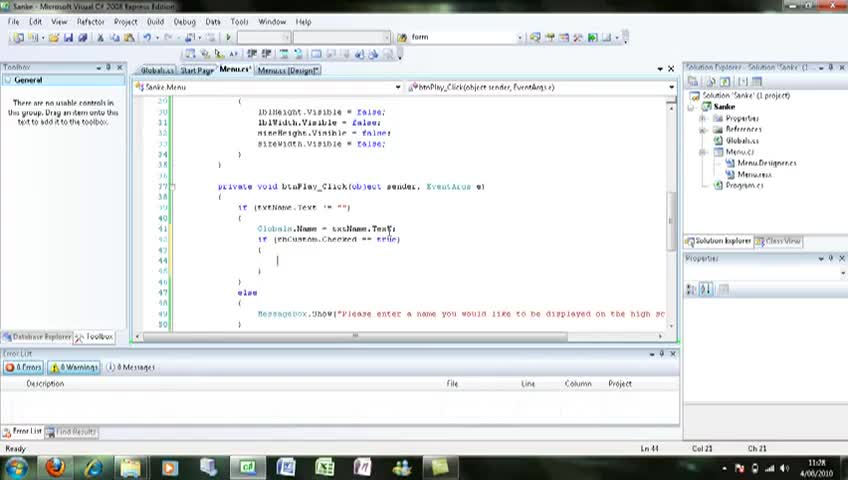
Task: Click Solution Explorer Refresh icon
Action: click(x=725, y=82)
